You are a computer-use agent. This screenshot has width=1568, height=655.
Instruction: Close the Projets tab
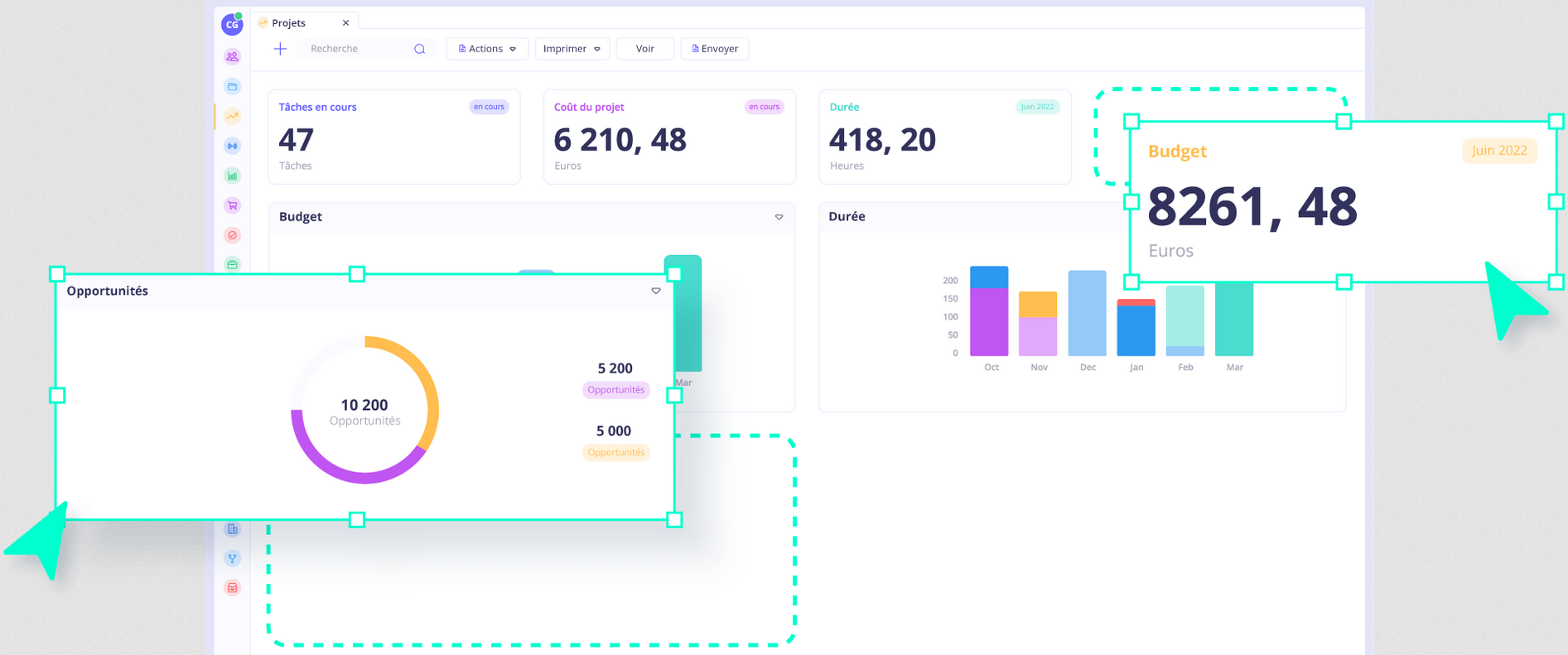pyautogui.click(x=345, y=23)
